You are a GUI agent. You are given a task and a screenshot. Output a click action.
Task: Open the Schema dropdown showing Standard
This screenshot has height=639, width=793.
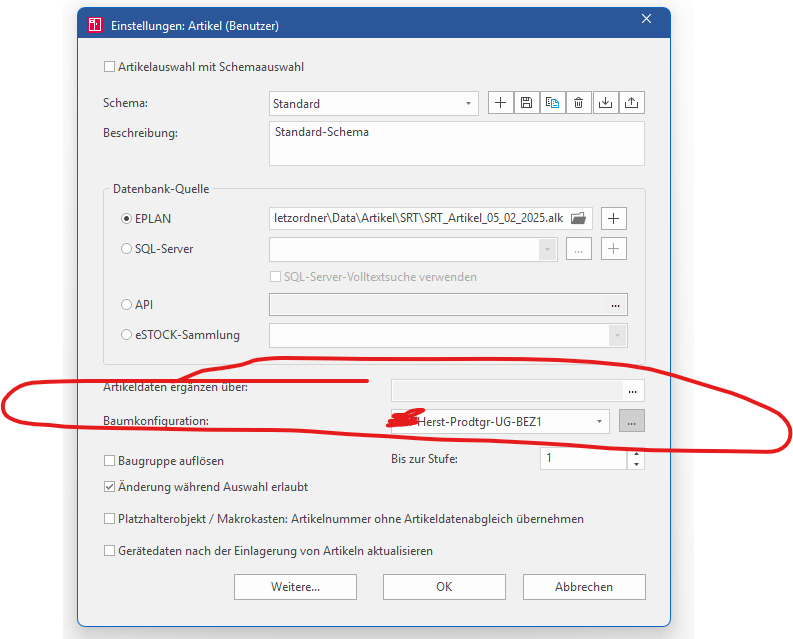tap(374, 104)
